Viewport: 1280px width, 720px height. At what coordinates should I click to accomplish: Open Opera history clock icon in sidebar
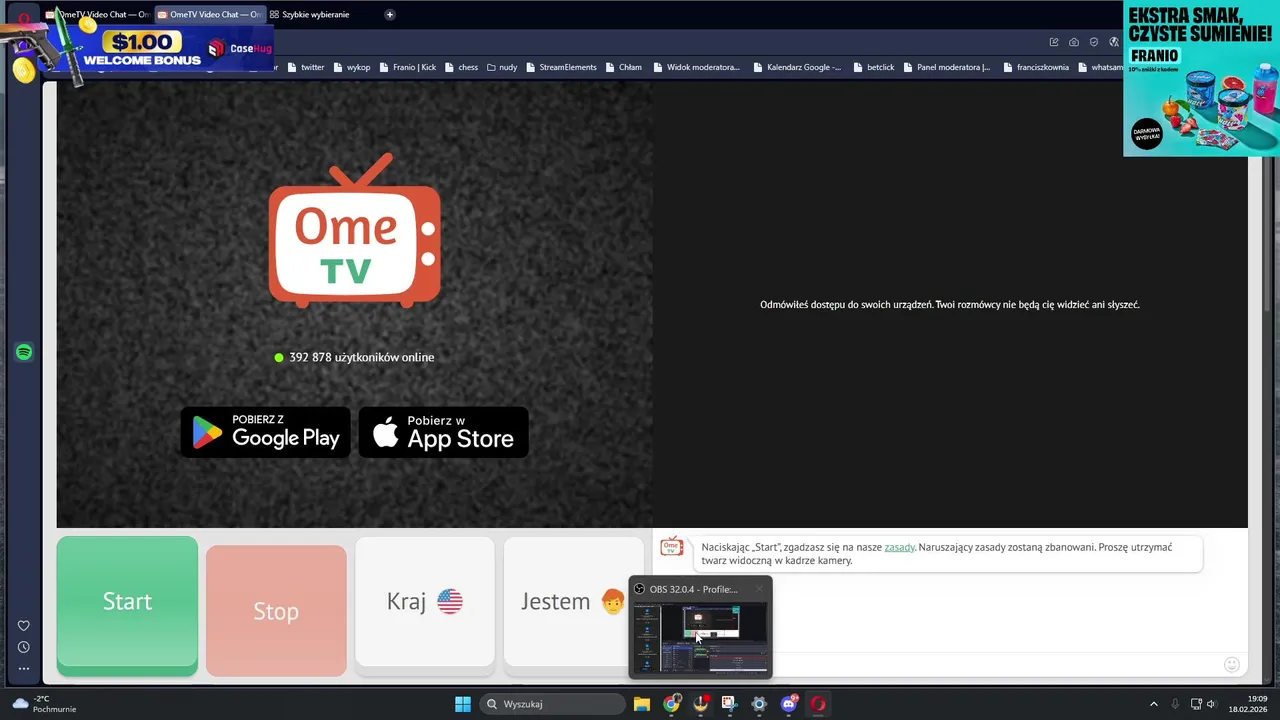(x=24, y=647)
